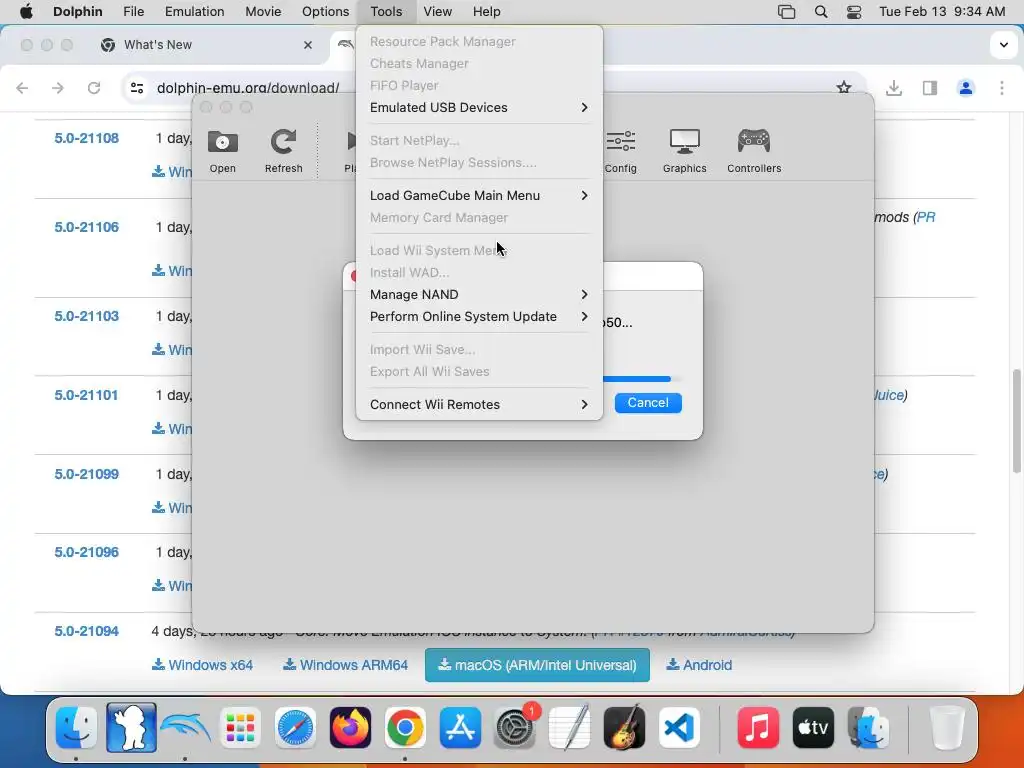1024x768 pixels.
Task: Open Chrome downloads icon
Action: pyautogui.click(x=894, y=88)
